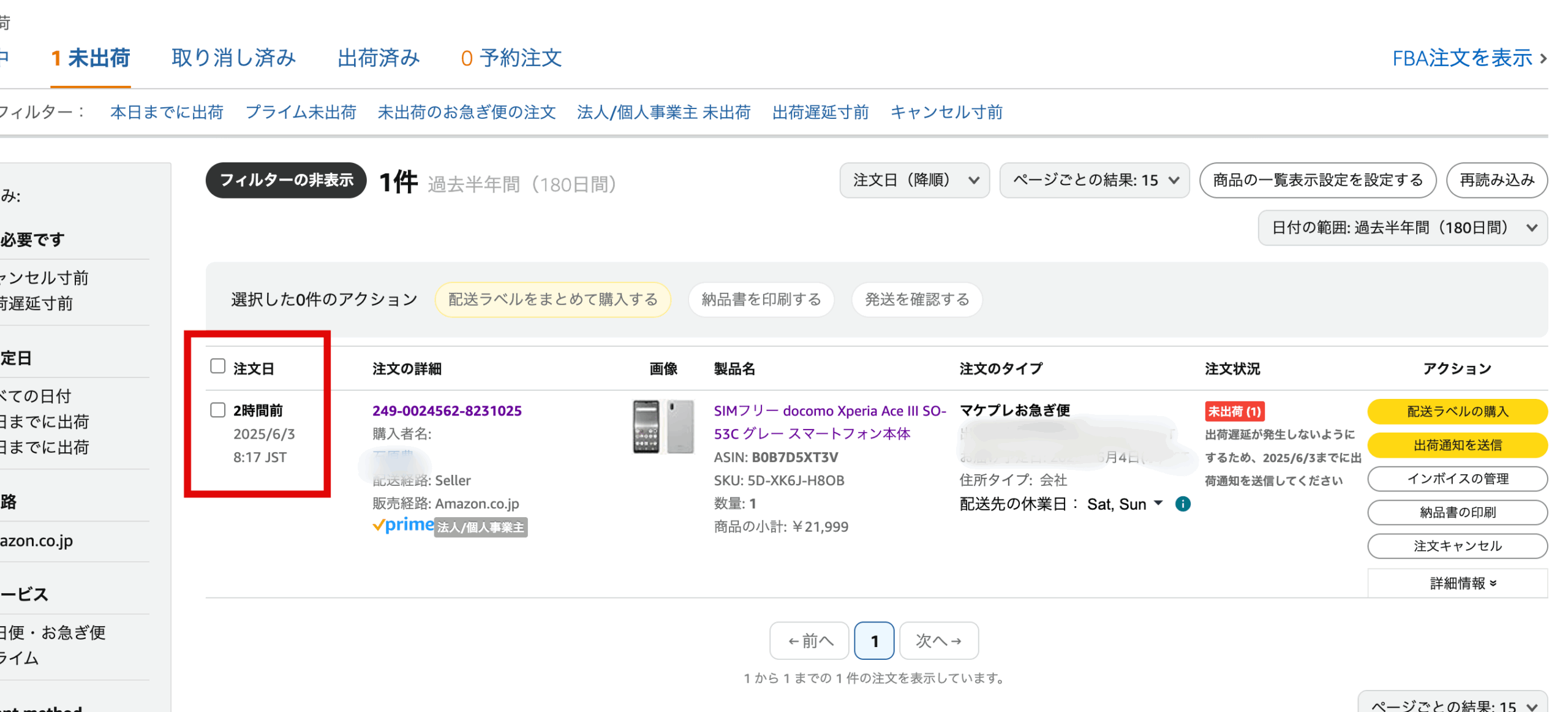Viewport: 1568px width, 712px height.
Task: Click 注文のタイプ column header
Action: (x=1000, y=369)
